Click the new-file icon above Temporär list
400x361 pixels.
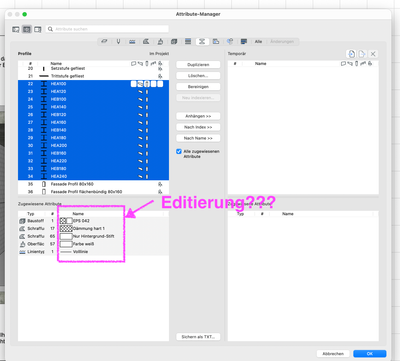tap(362, 54)
